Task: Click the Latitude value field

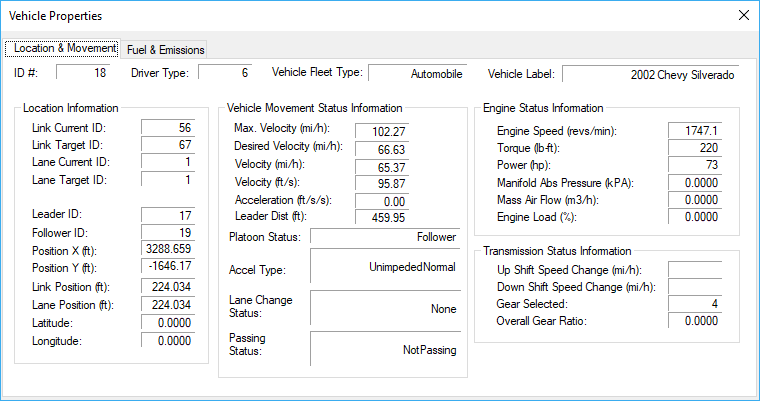Action: coord(168,323)
